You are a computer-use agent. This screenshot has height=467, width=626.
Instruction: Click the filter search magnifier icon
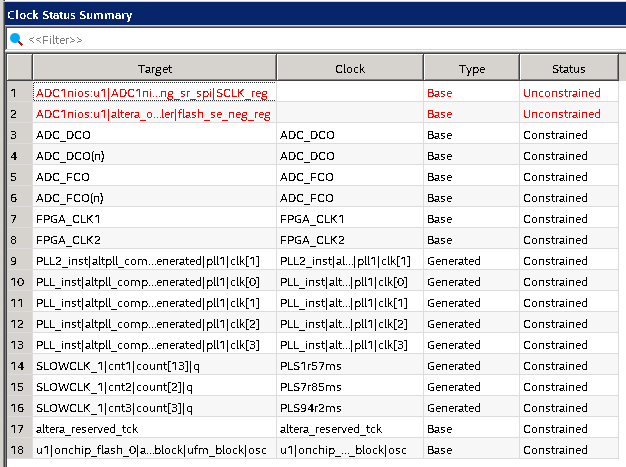(x=16, y=39)
